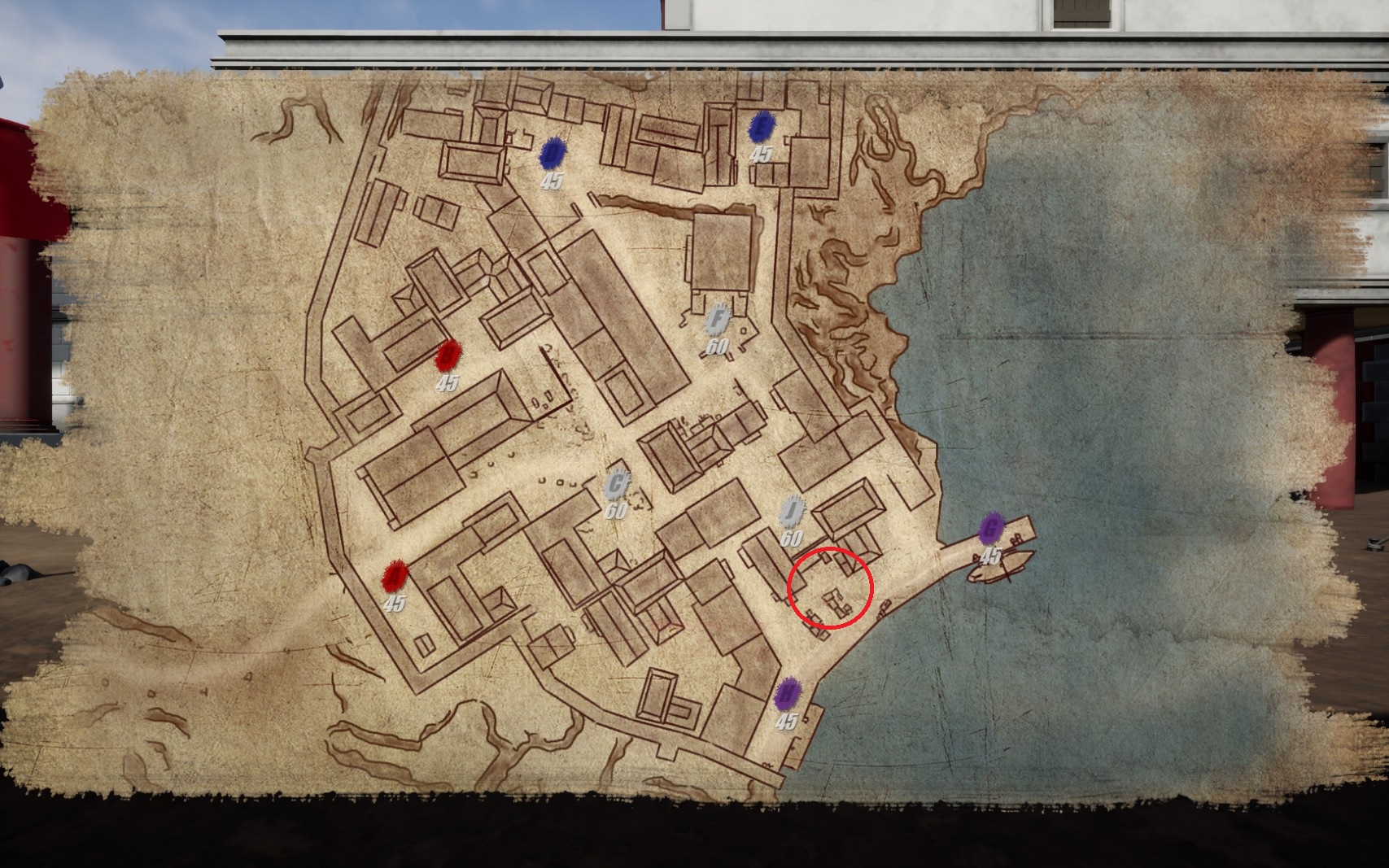
Task: Click the 60 value under point J
Action: tap(791, 539)
